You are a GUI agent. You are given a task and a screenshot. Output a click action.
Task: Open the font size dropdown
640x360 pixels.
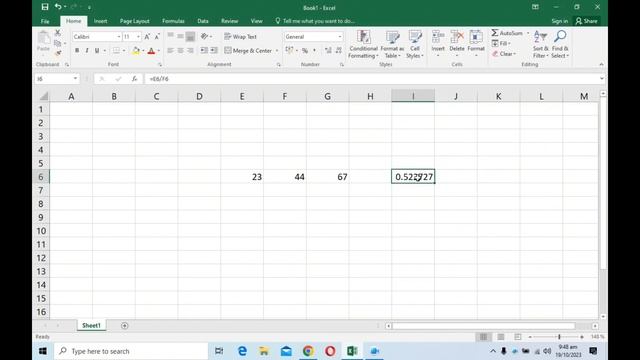pyautogui.click(x=138, y=37)
